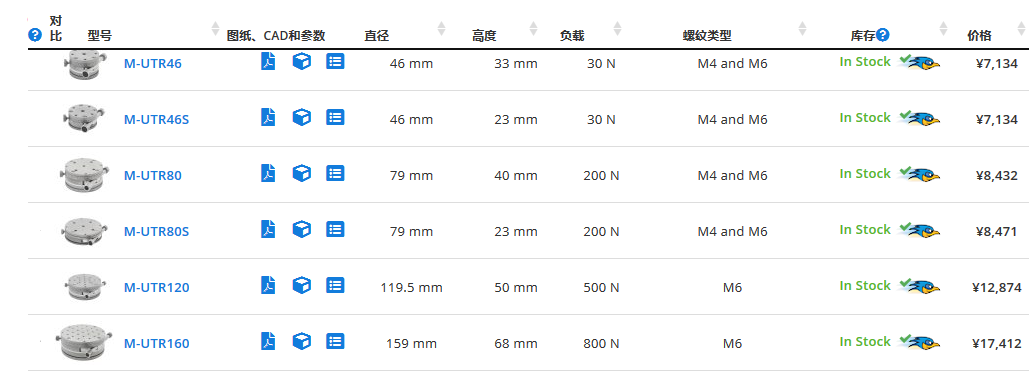Open PDF drawing for M-UTR46
1029x386 pixels.
click(268, 62)
